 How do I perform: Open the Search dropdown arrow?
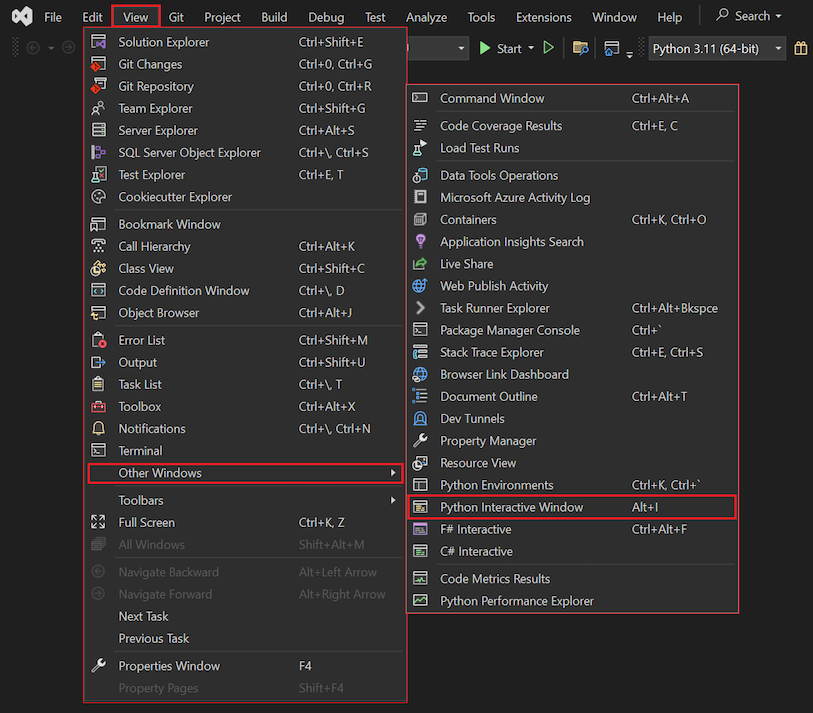coord(778,16)
